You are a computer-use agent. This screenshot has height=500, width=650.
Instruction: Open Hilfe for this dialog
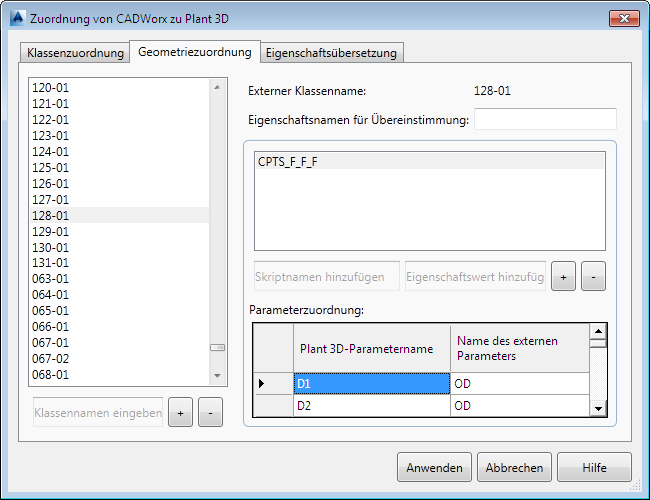pyautogui.click(x=594, y=467)
